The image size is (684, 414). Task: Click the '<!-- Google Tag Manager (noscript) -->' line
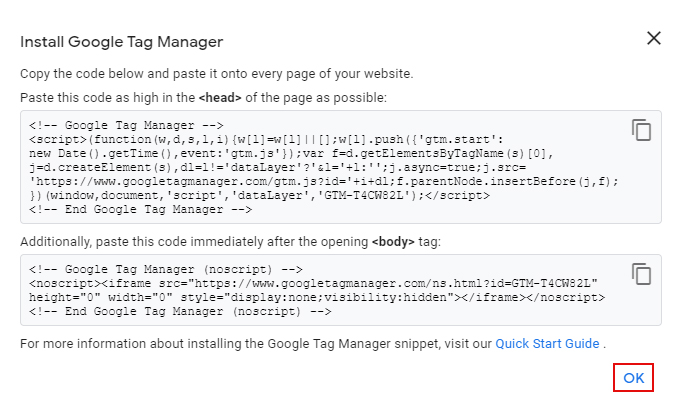166,270
